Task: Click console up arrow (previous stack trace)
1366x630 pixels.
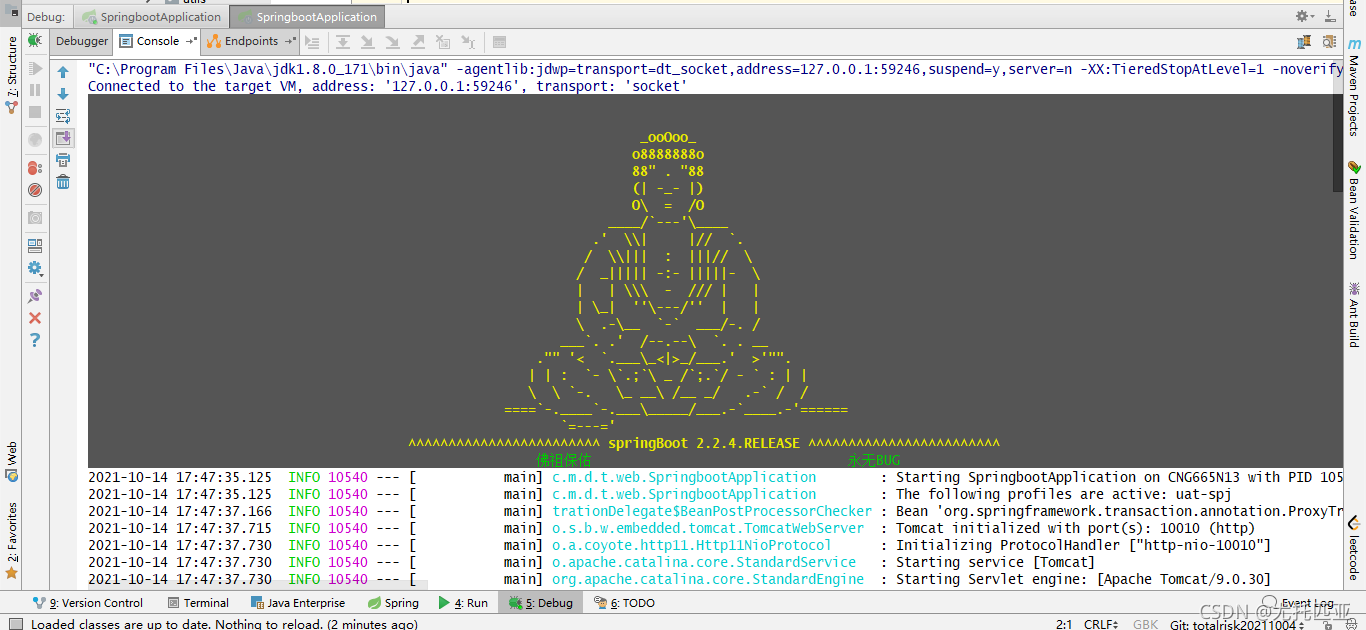Action: coord(63,72)
